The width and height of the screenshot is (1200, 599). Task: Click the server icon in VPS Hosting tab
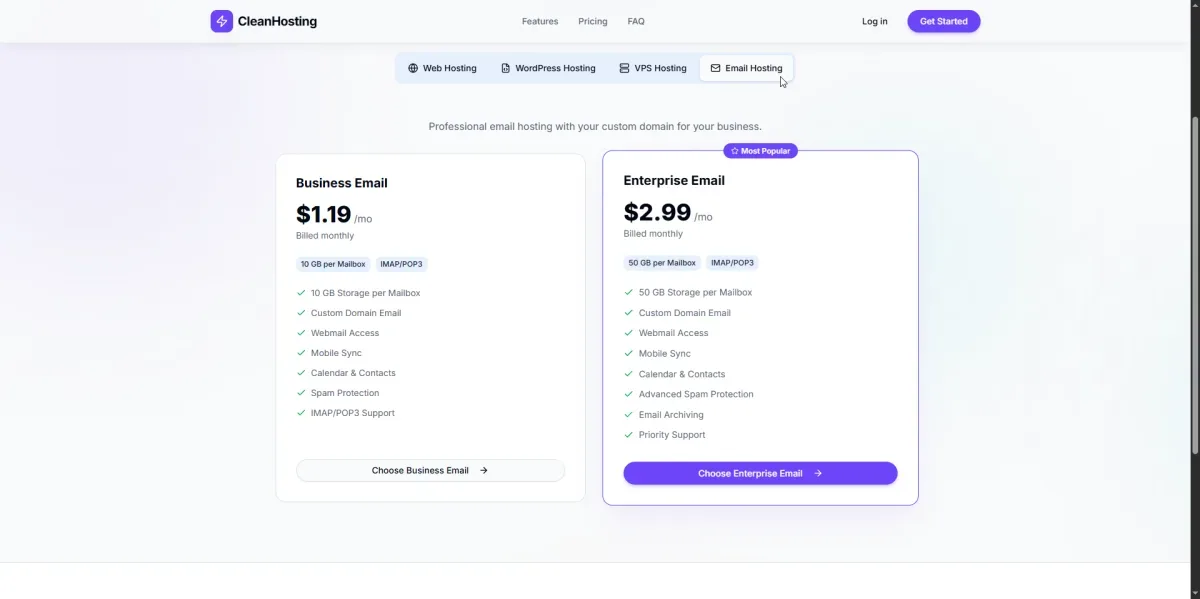click(624, 68)
